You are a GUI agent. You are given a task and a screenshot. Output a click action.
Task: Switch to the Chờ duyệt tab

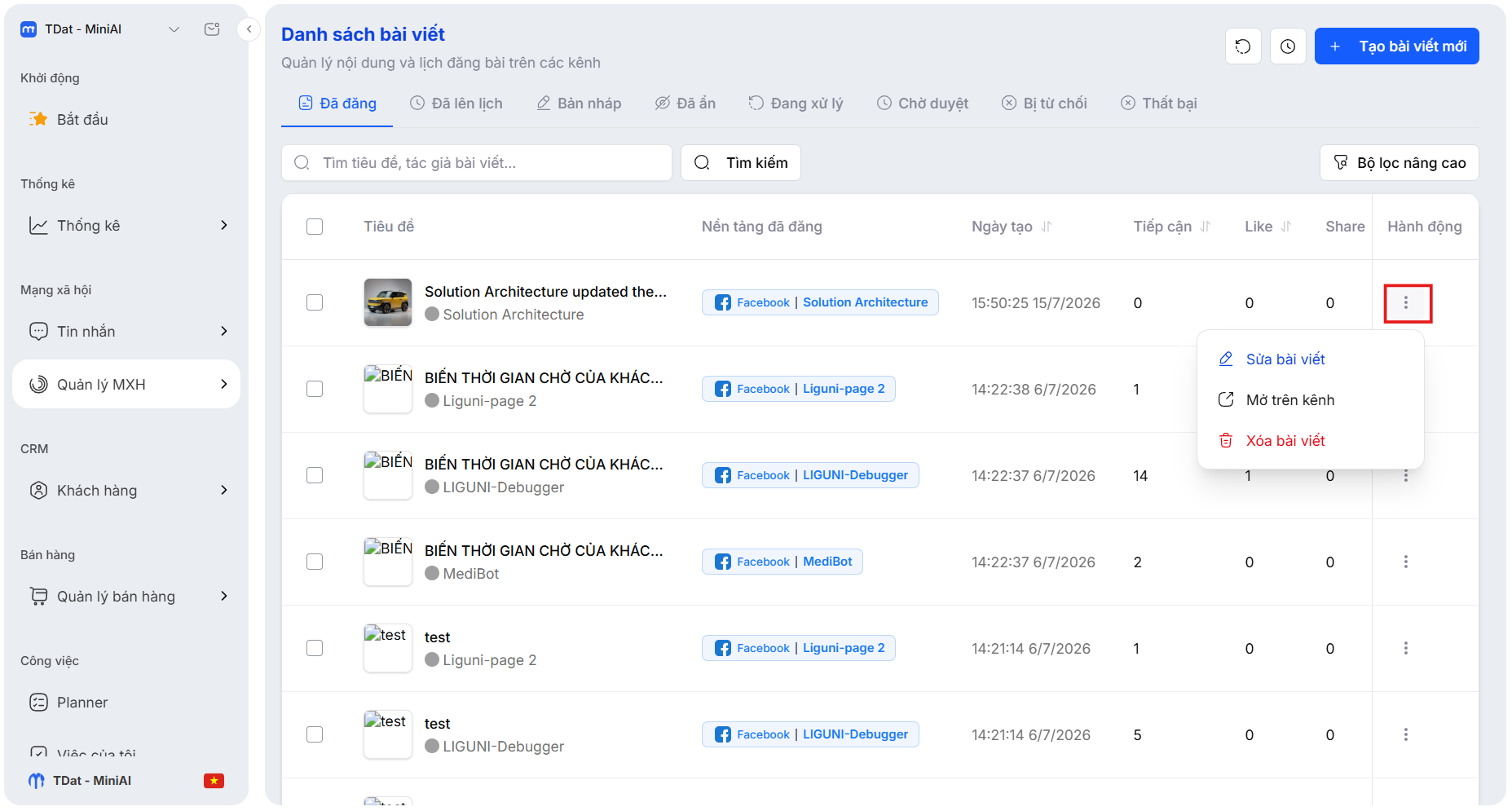(x=923, y=104)
